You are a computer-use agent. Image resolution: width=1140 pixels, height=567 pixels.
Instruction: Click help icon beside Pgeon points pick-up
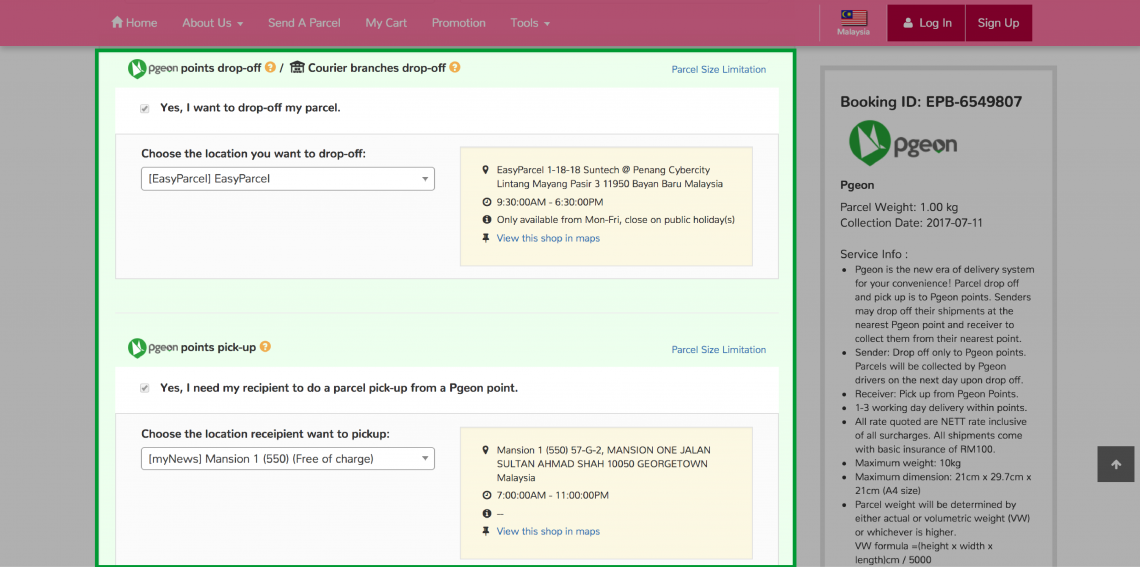(x=265, y=347)
